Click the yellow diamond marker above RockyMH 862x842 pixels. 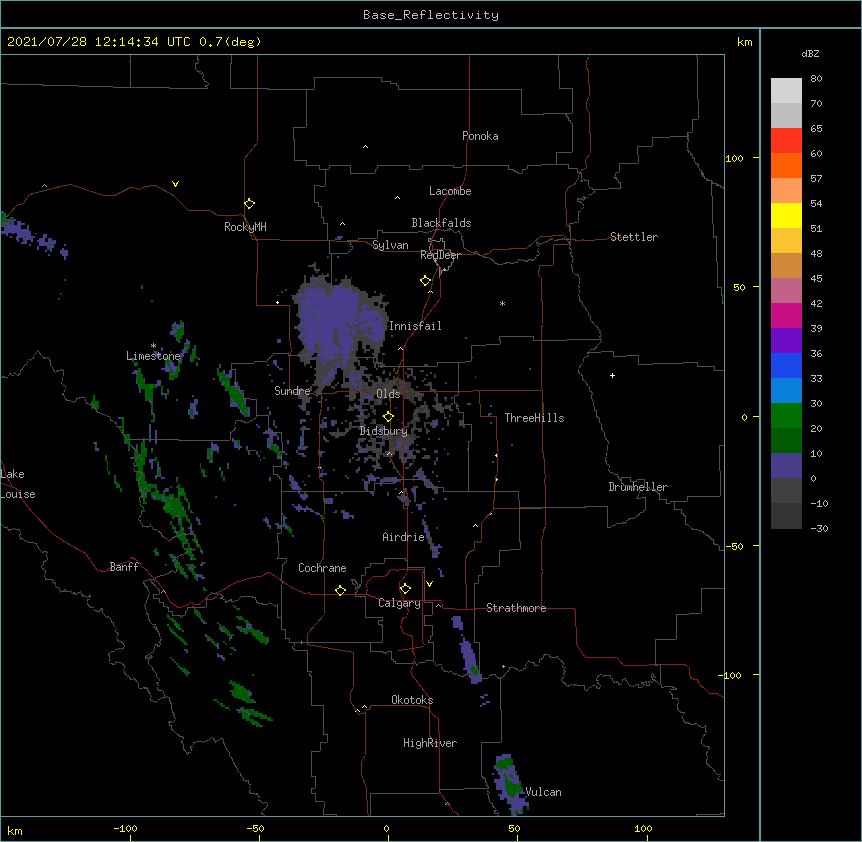click(x=250, y=204)
